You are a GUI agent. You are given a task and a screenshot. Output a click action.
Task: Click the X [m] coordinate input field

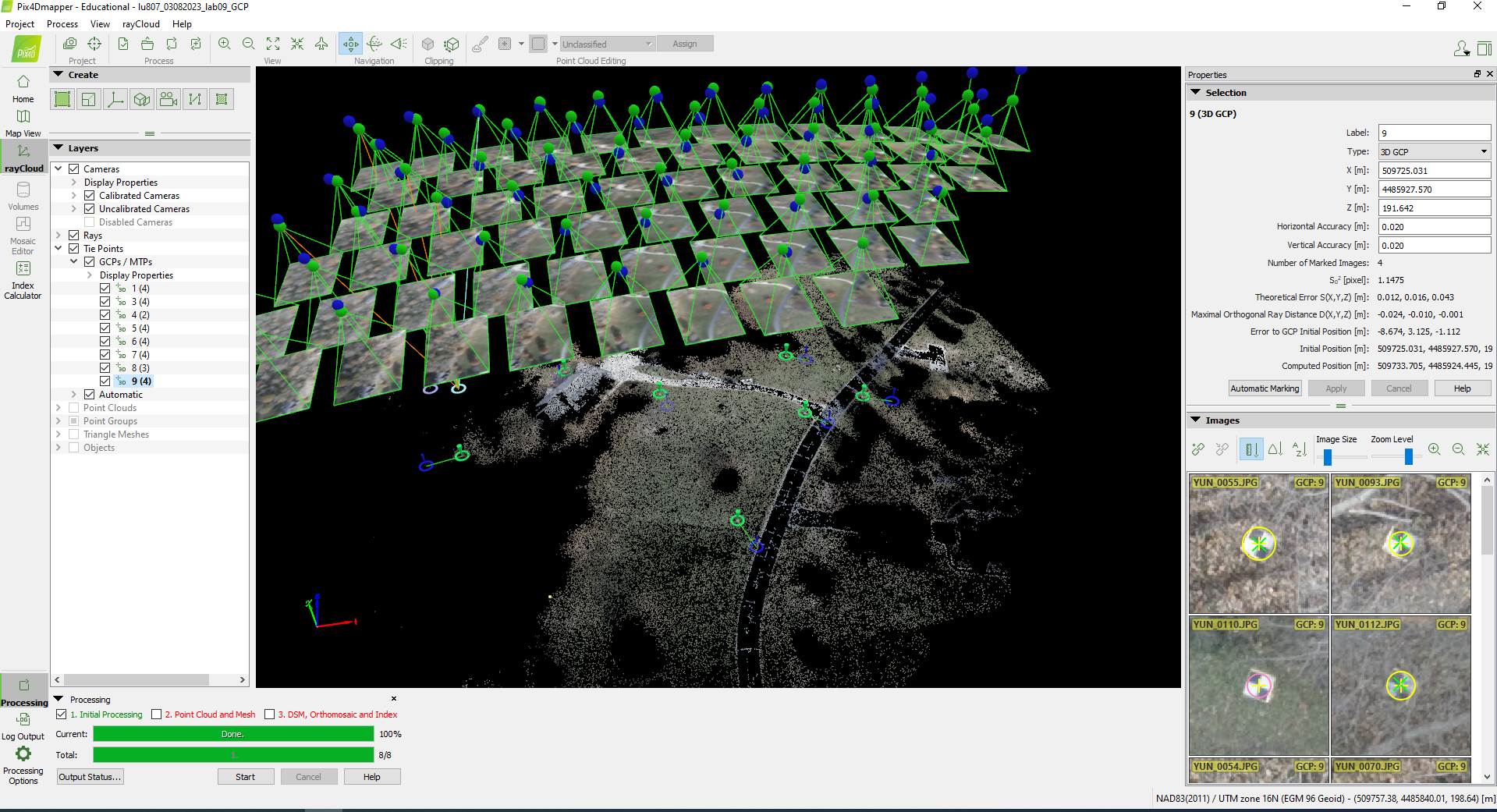[1435, 171]
